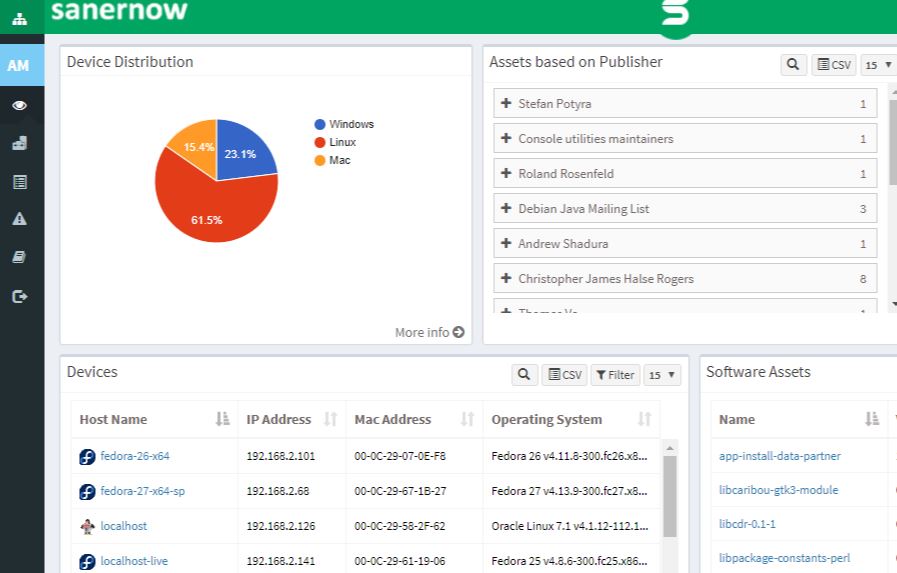Open the fedora-26-x64 device link
Viewport: 897px width, 573px height.
(135, 456)
